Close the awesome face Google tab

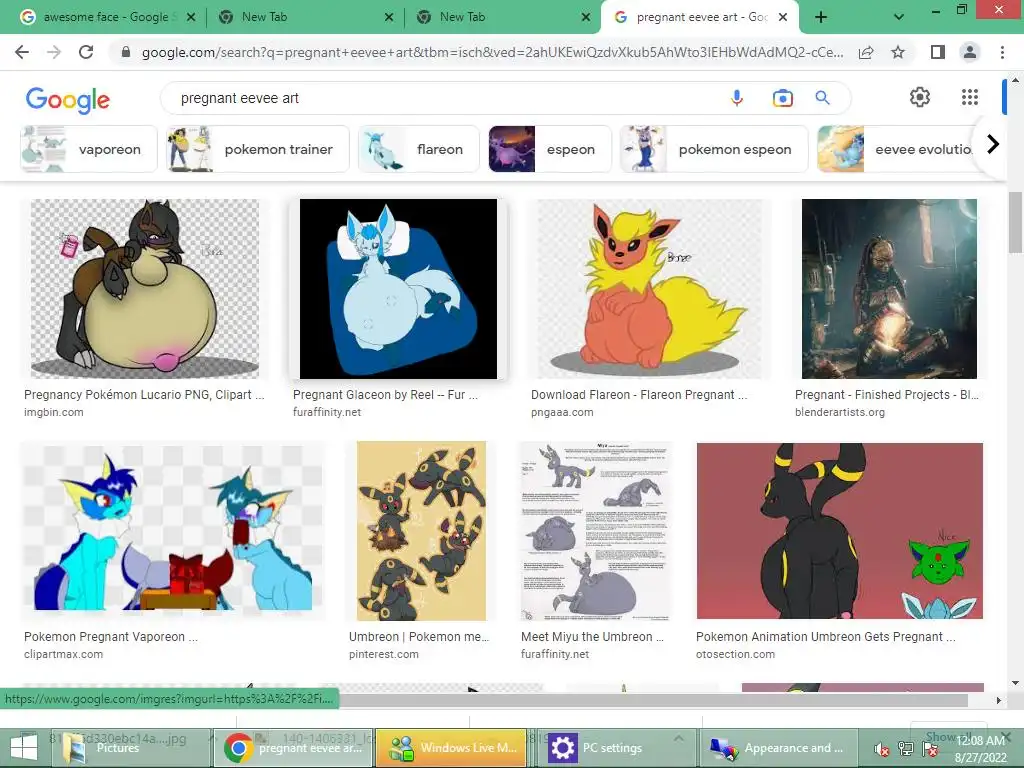point(191,18)
